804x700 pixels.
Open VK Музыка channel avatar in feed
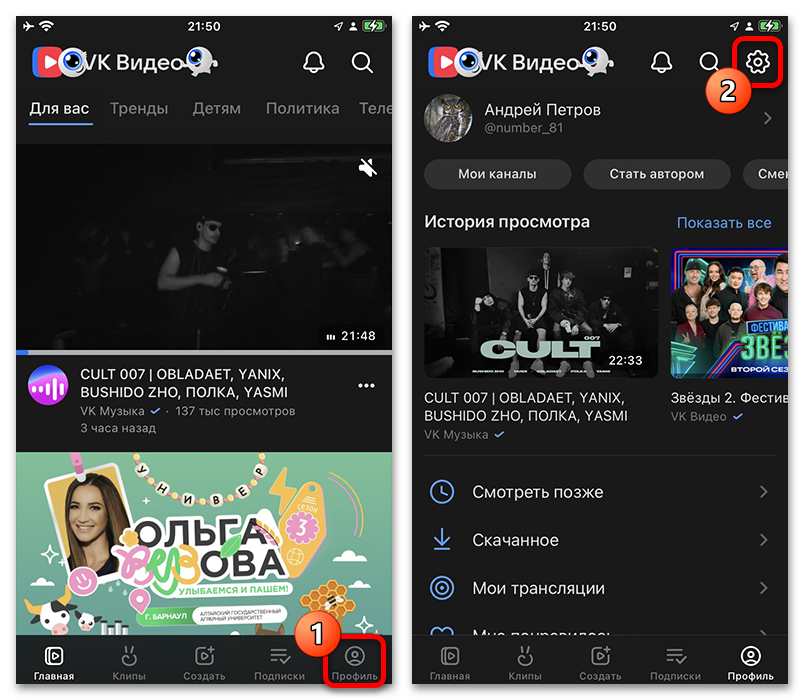pos(48,385)
